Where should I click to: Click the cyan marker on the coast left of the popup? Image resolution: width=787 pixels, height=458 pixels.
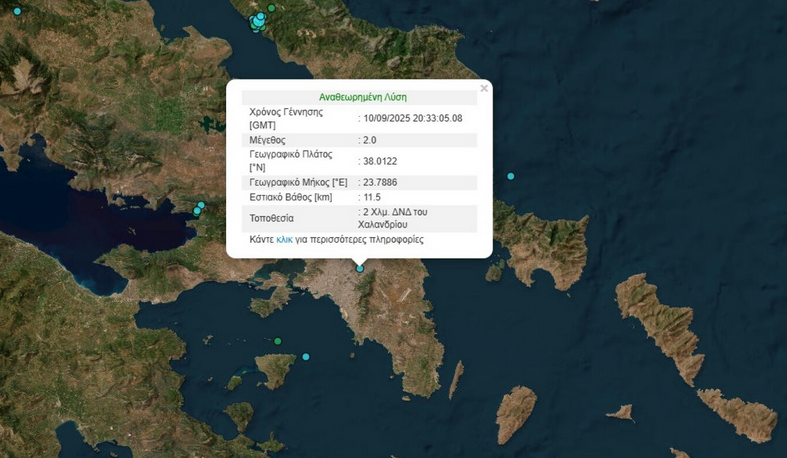pos(199,208)
